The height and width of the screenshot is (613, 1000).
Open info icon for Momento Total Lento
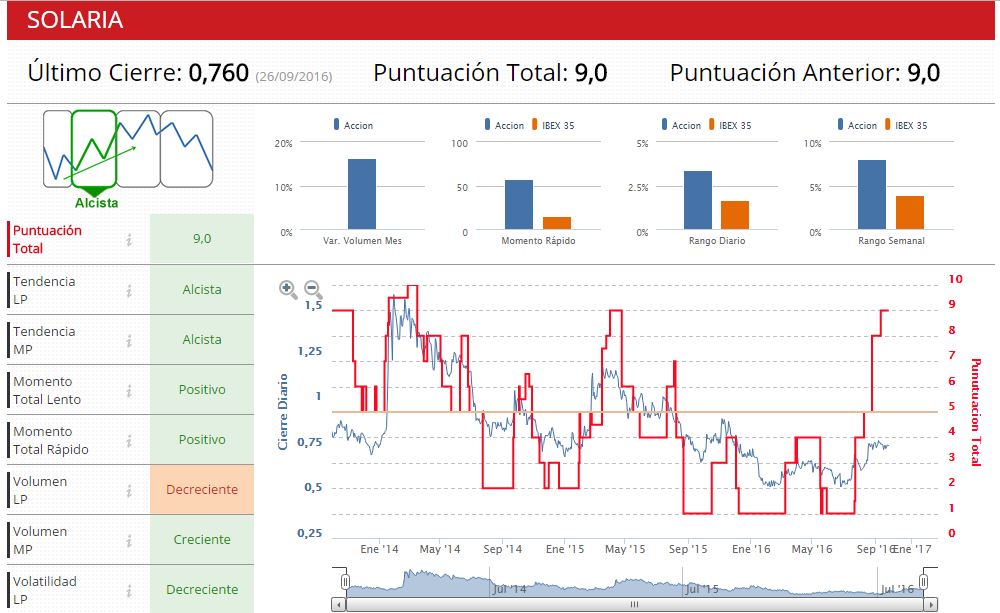(x=129, y=390)
